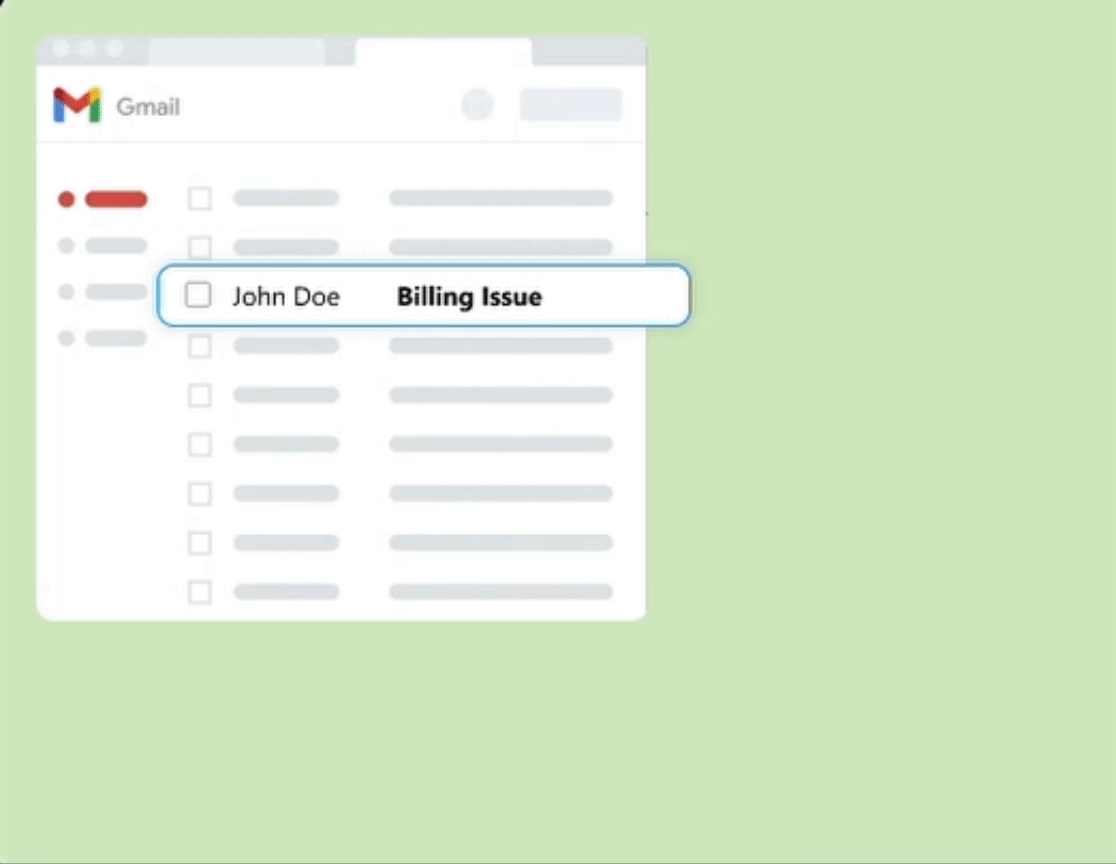
Task: Open the red highlighted sidebar label
Action: pos(116,199)
